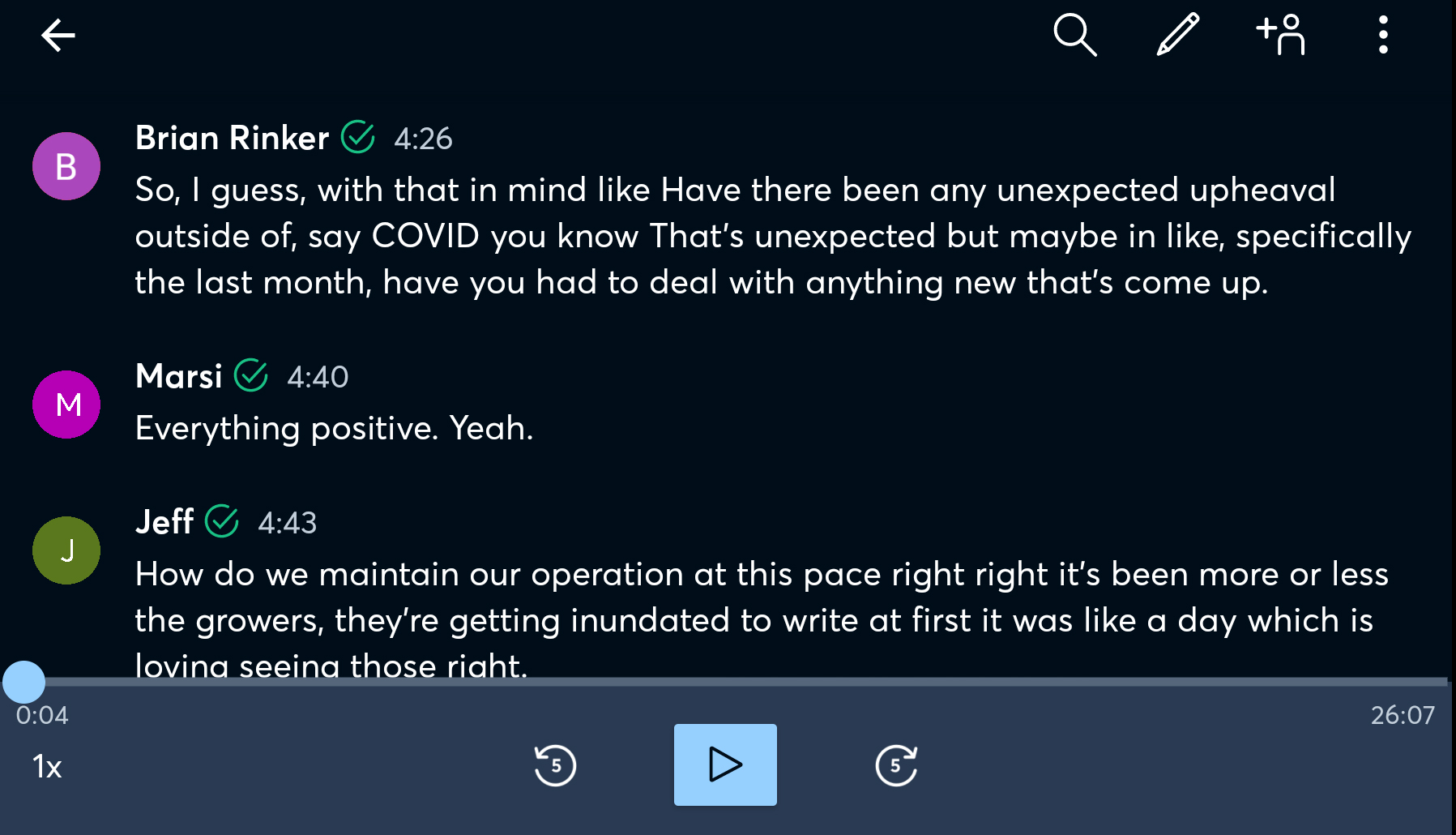This screenshot has width=1456, height=835.
Task: Skip forward 5 seconds
Action: point(896,765)
